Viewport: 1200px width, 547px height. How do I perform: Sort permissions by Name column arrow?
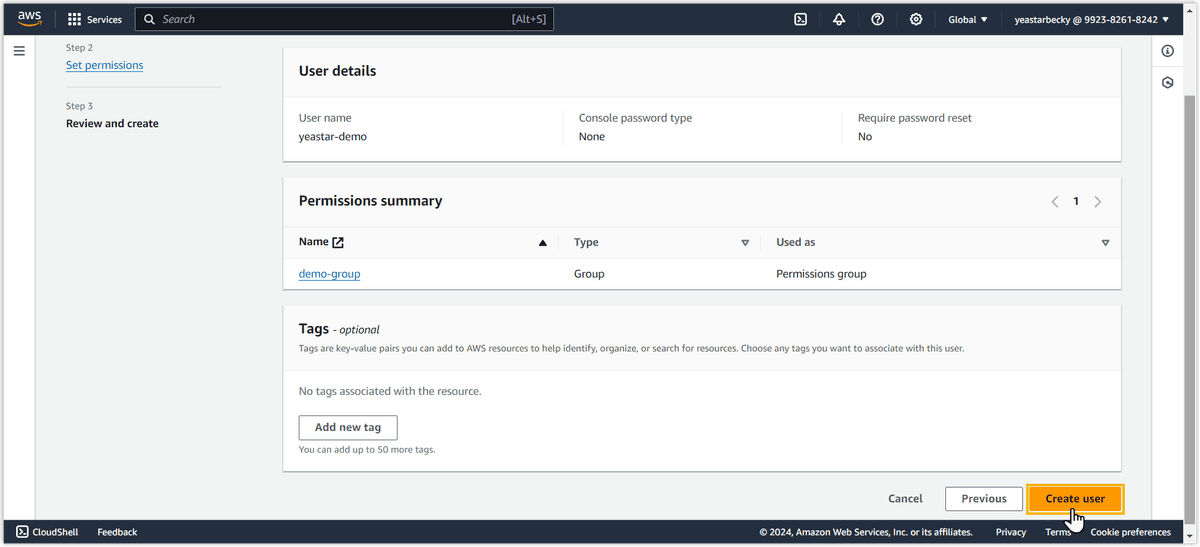(543, 242)
